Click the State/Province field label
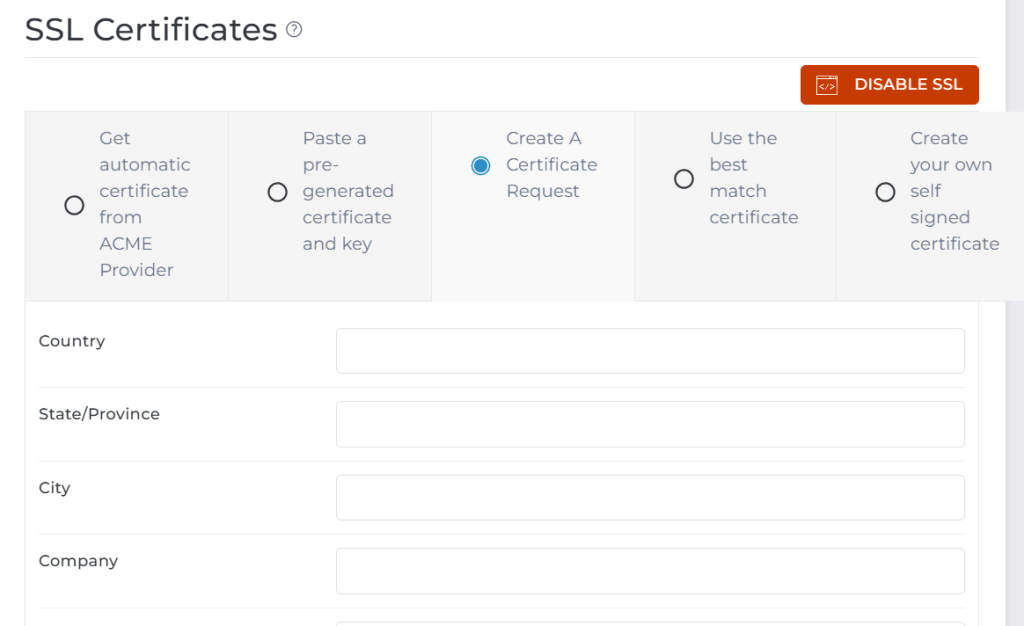This screenshot has height=626, width=1024. click(x=99, y=414)
